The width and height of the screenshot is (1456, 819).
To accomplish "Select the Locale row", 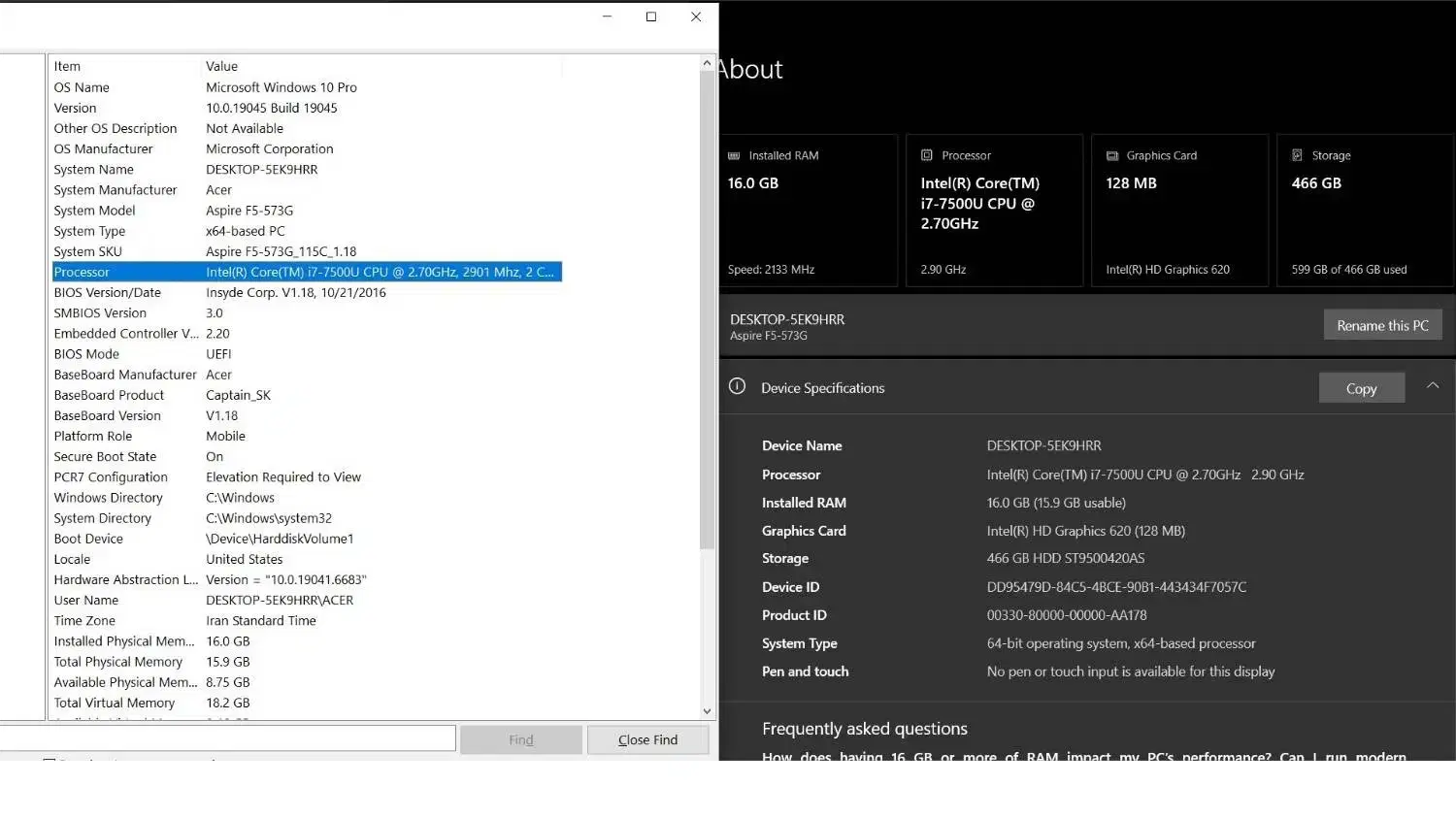I will (307, 559).
